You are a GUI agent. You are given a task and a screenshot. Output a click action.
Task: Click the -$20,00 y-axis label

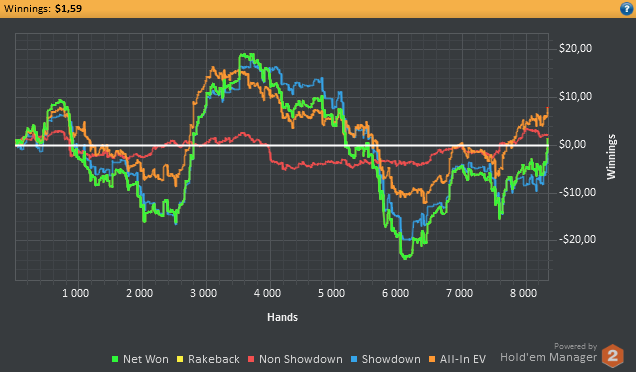[x=577, y=239]
